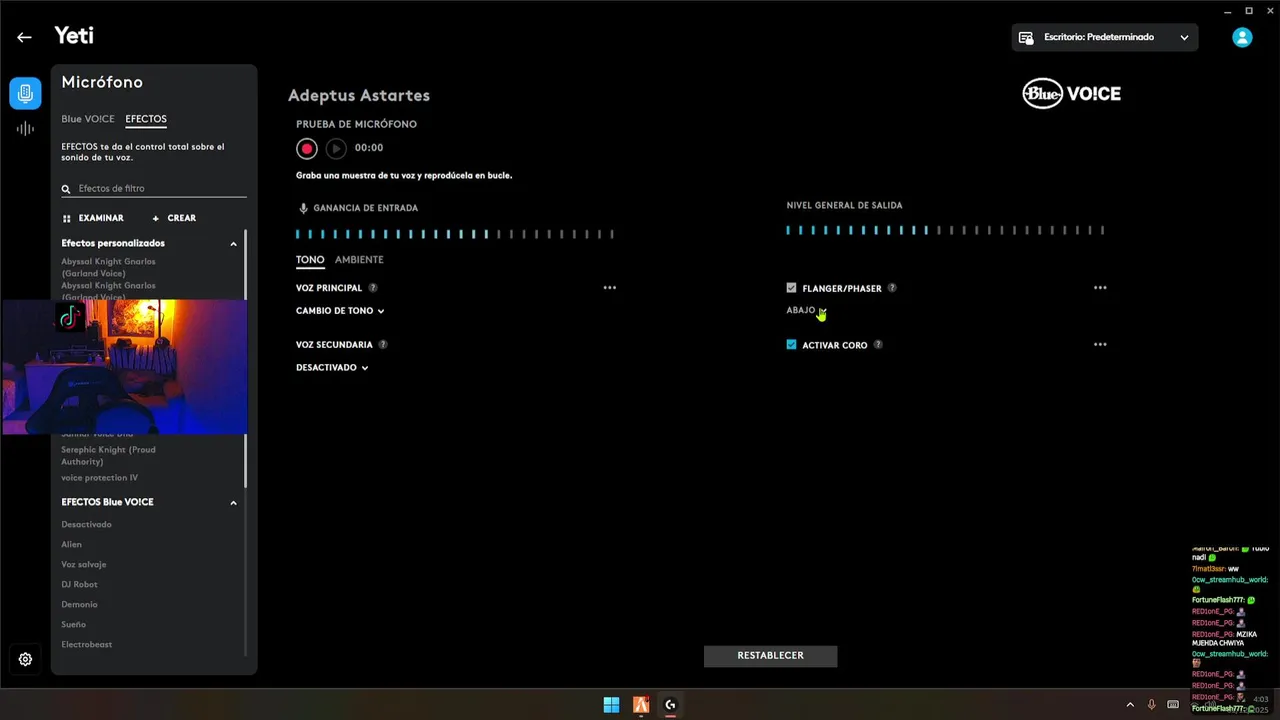The image size is (1280, 720).
Task: Select the Alien effect
Action: [71, 545]
